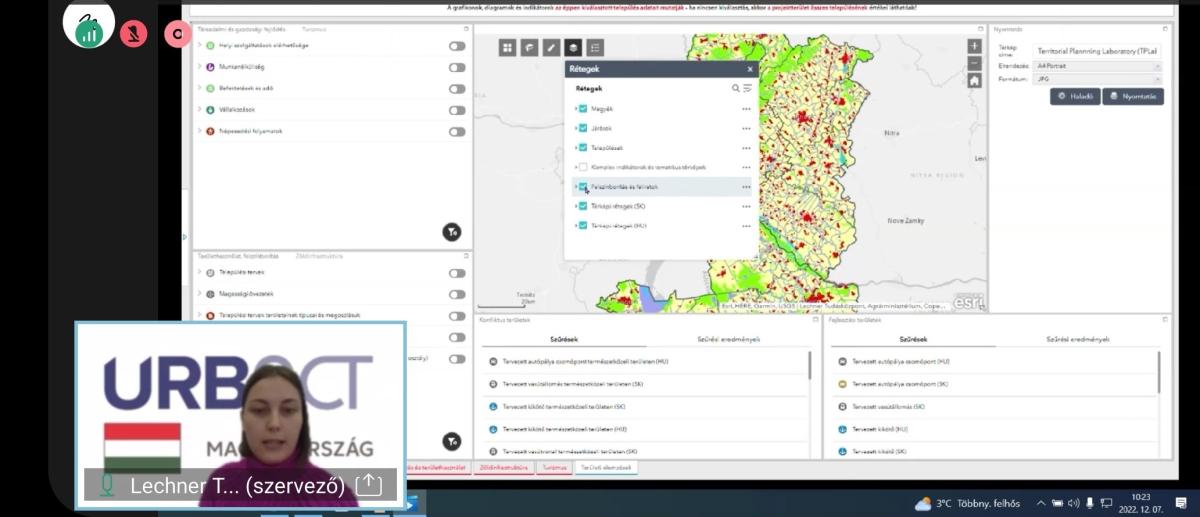The height and width of the screenshot is (517, 1200).
Task: Expand the Települések layer tree arrow
Action: pos(575,148)
